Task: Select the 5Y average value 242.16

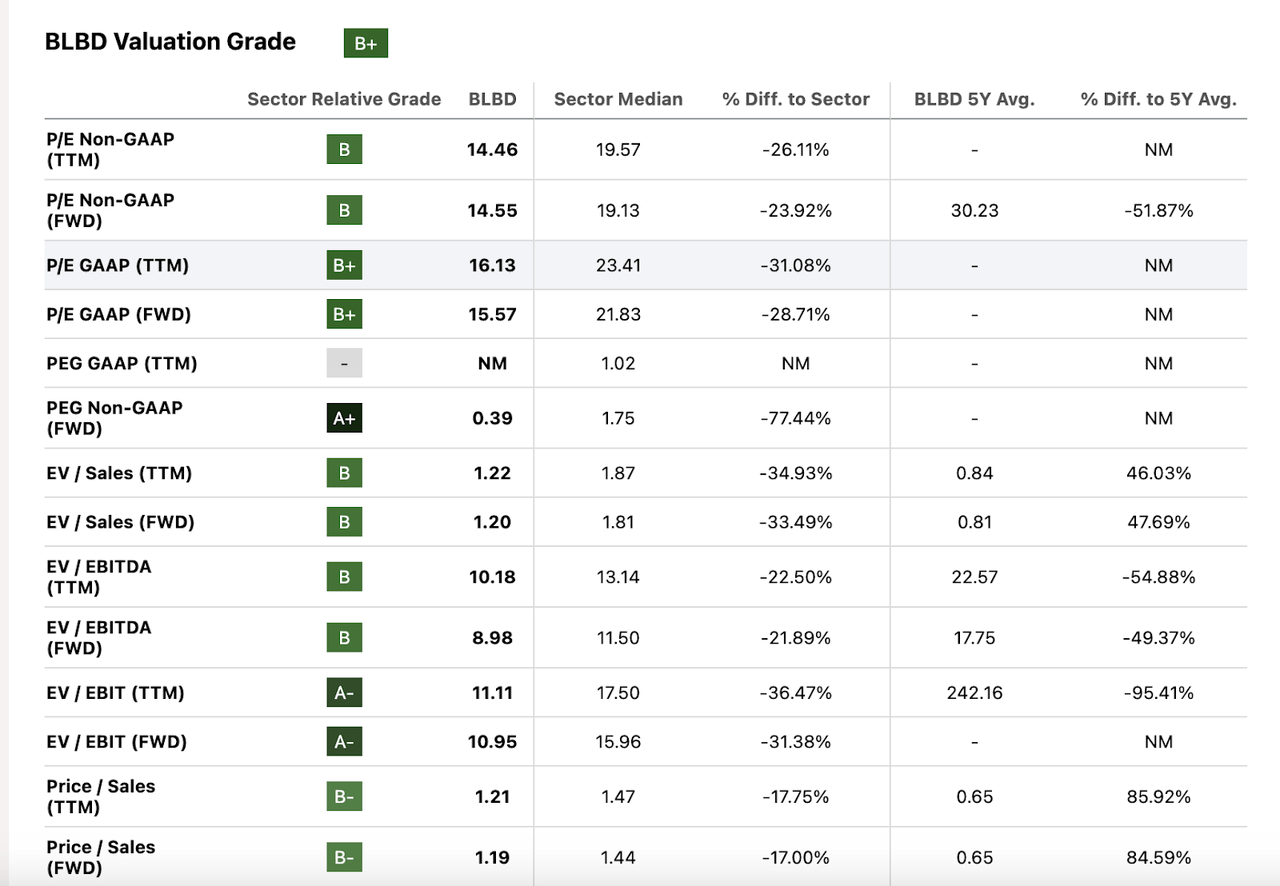Action: (x=974, y=693)
